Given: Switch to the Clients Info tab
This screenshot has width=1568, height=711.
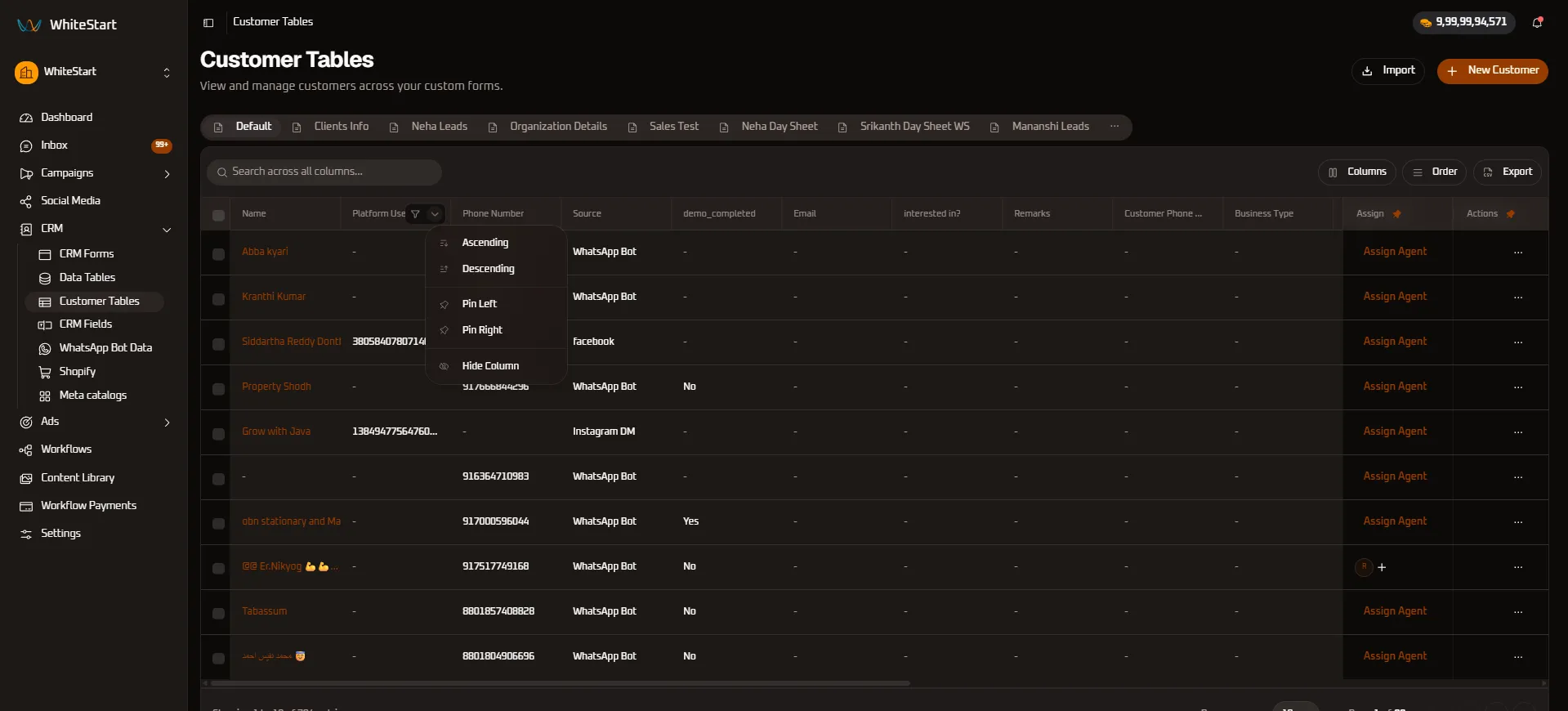Looking at the screenshot, I should coord(331,127).
